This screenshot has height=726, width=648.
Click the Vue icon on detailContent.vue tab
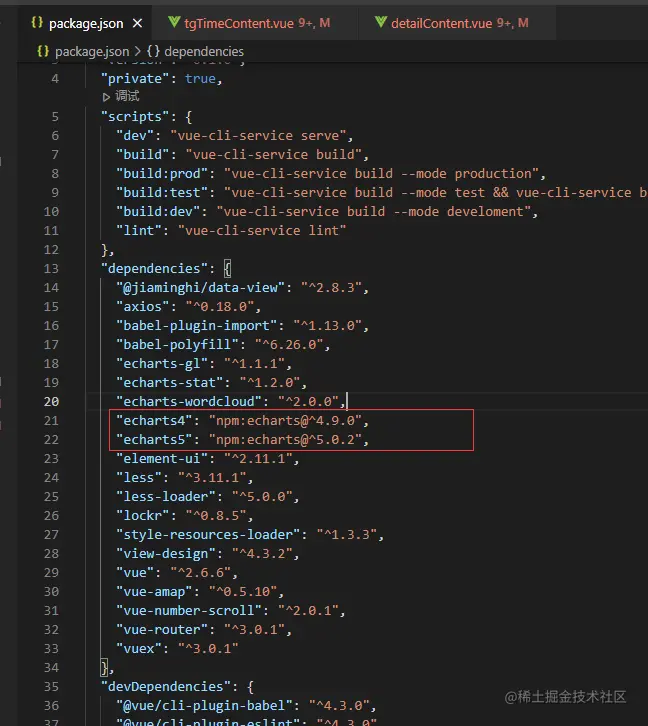(x=381, y=22)
